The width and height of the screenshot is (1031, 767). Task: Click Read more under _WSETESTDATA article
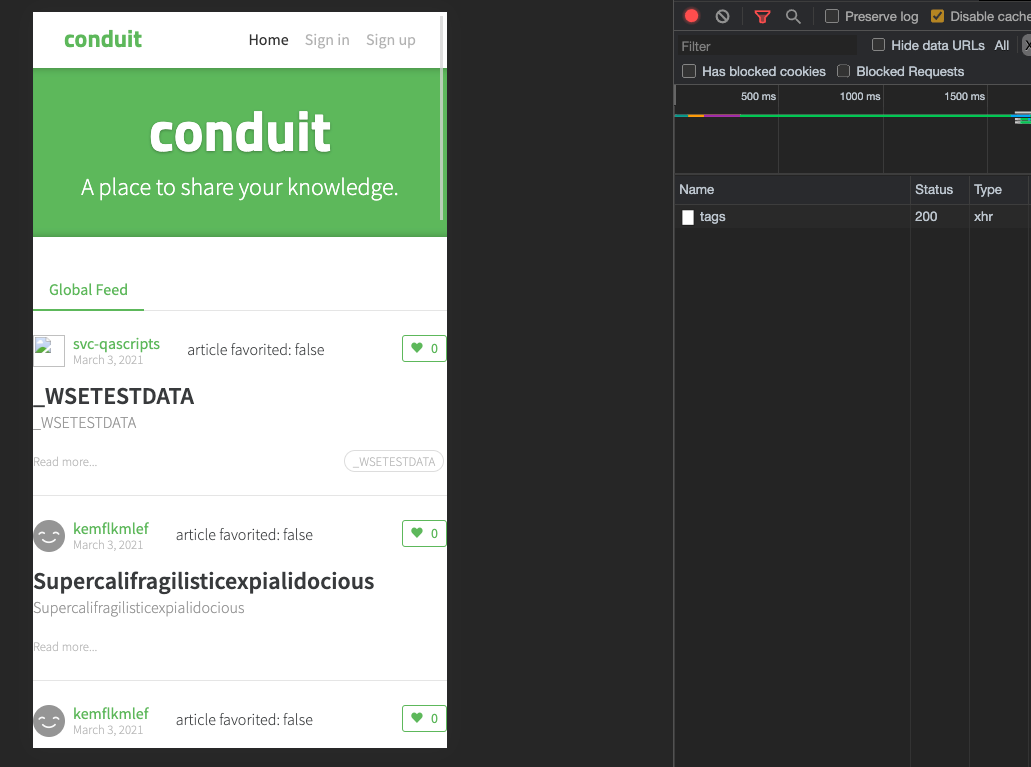65,462
